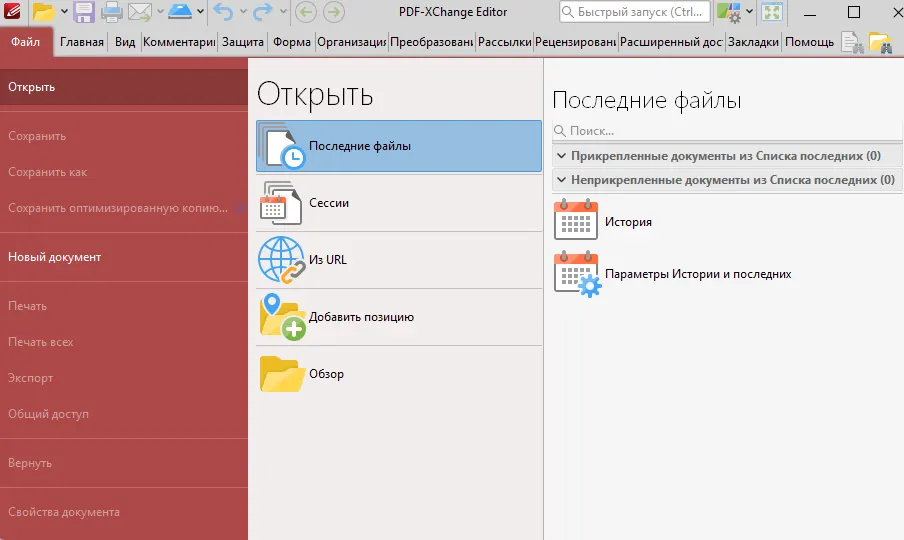Click the История calendar icon
Image resolution: width=904 pixels, height=540 pixels.
[575, 220]
